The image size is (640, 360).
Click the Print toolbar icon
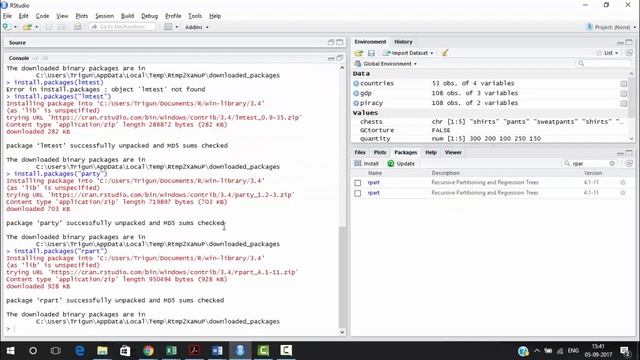tap(77, 27)
